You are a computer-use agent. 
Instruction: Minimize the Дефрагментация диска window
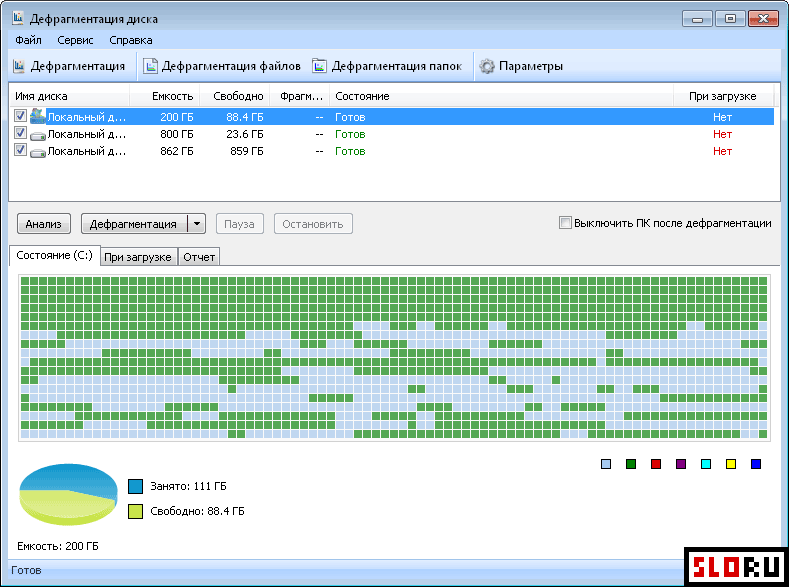click(x=697, y=19)
